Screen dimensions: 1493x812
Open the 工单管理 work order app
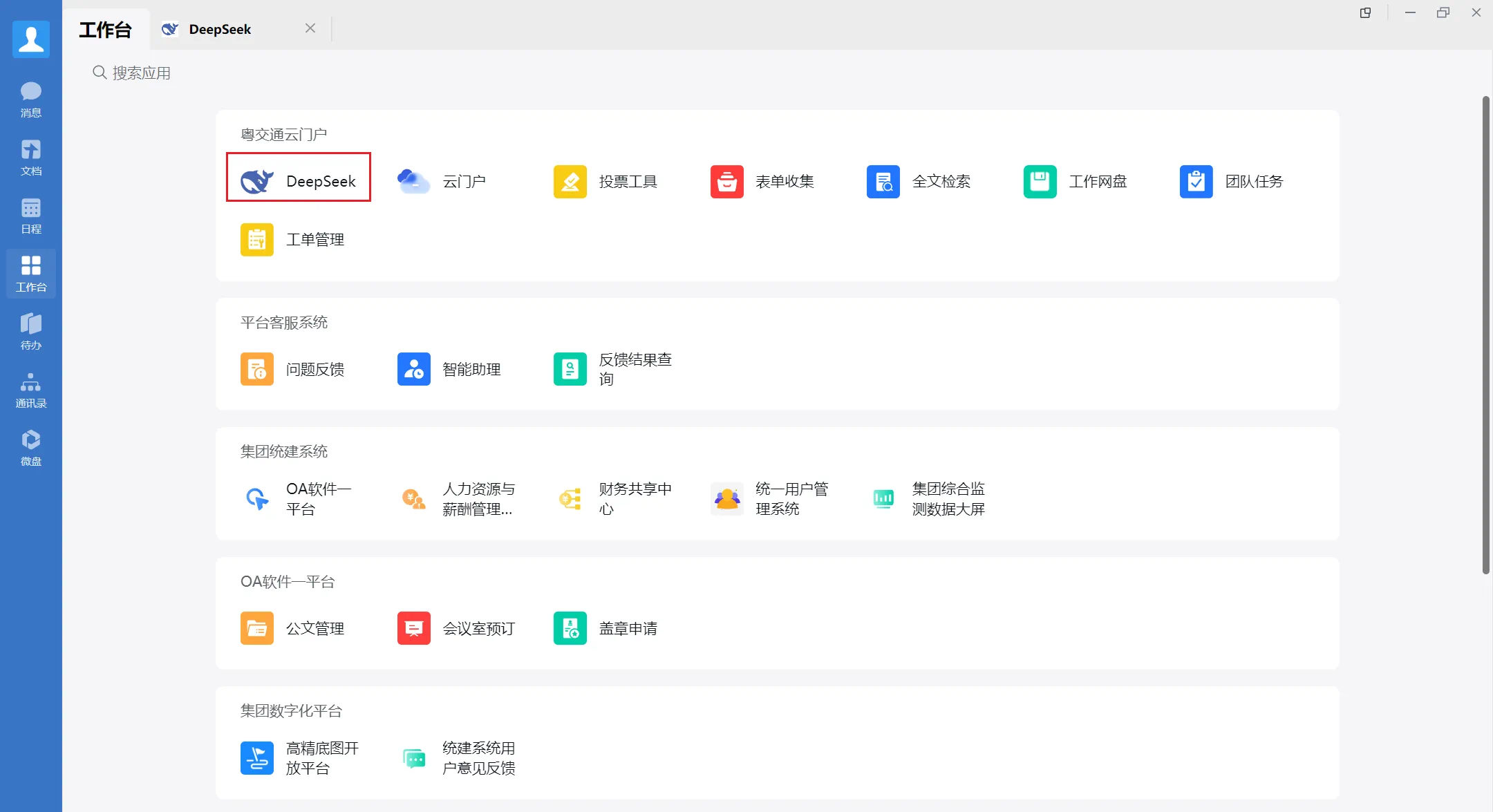[x=292, y=239]
